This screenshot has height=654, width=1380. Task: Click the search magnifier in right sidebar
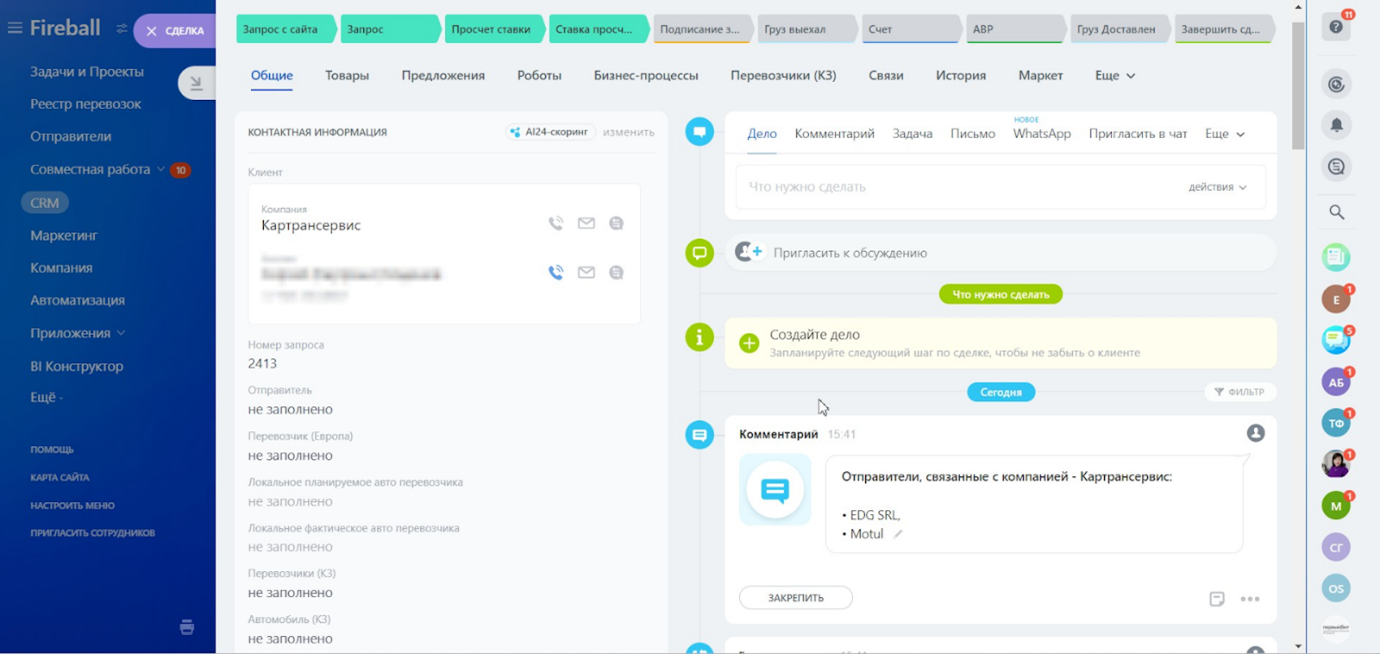coord(1336,212)
